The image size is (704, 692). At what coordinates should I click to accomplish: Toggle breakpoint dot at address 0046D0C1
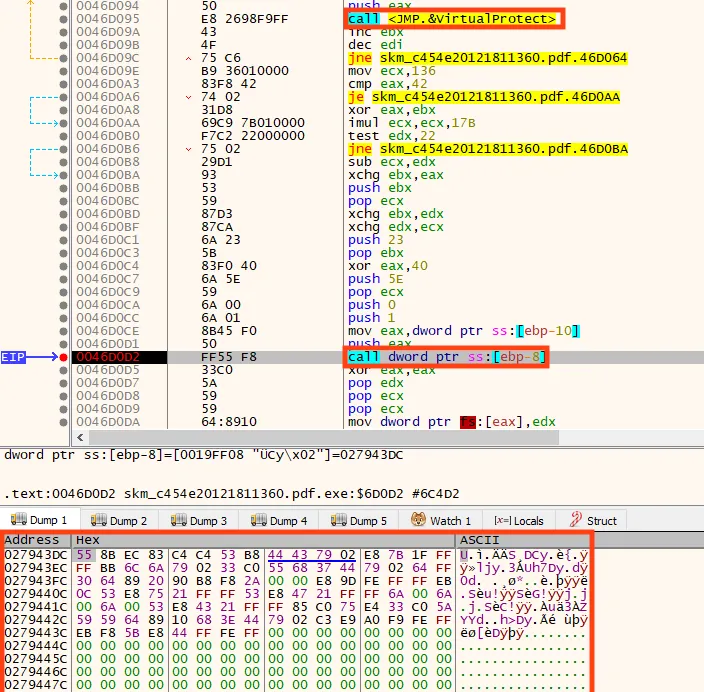63,240
